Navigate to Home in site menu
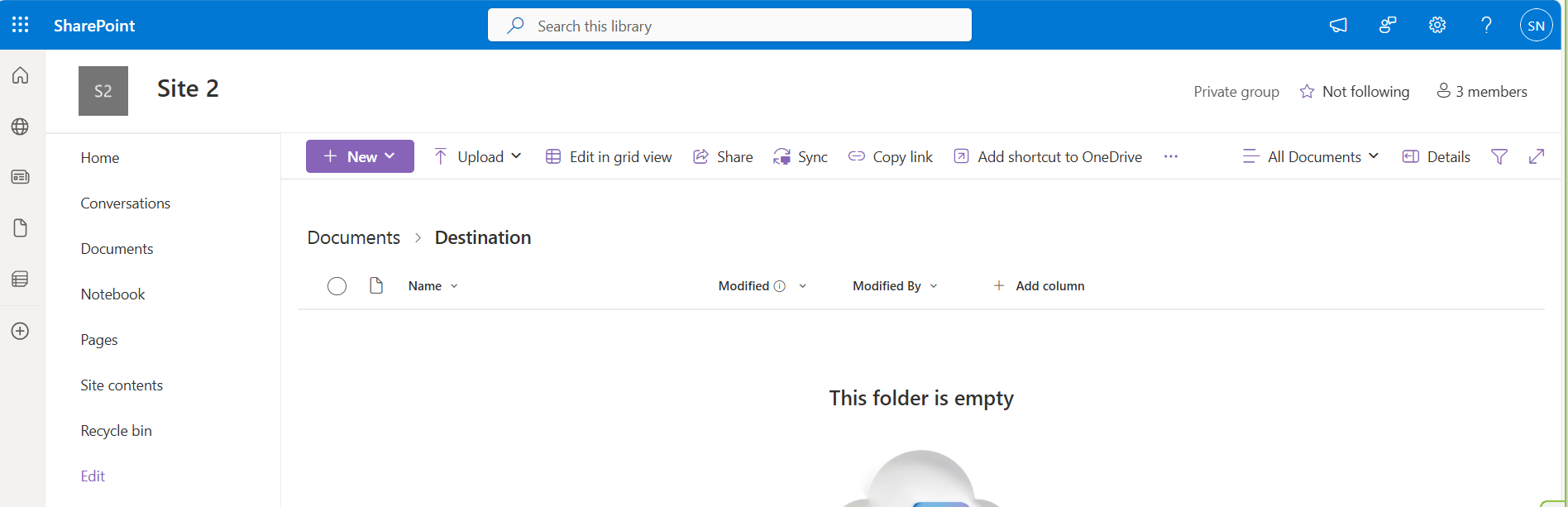This screenshot has height=507, width=1568. pos(100,158)
